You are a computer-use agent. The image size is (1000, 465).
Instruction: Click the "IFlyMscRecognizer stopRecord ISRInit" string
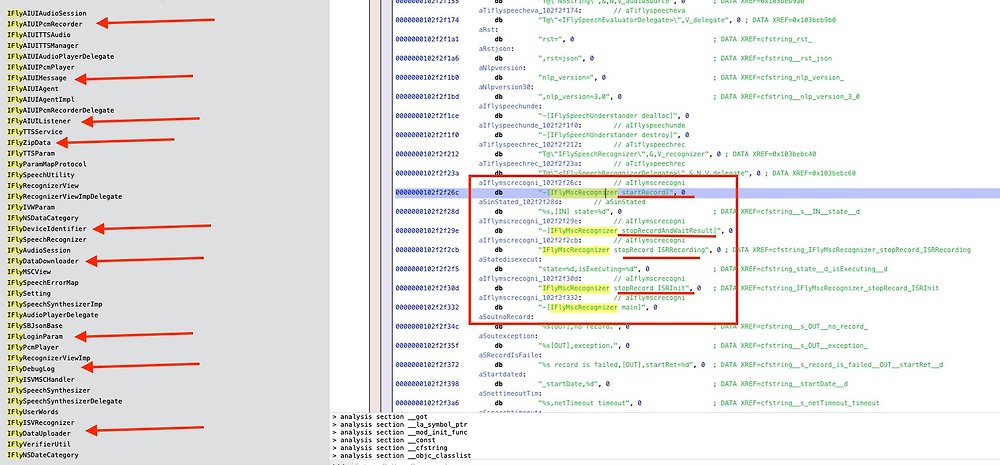click(x=615, y=288)
